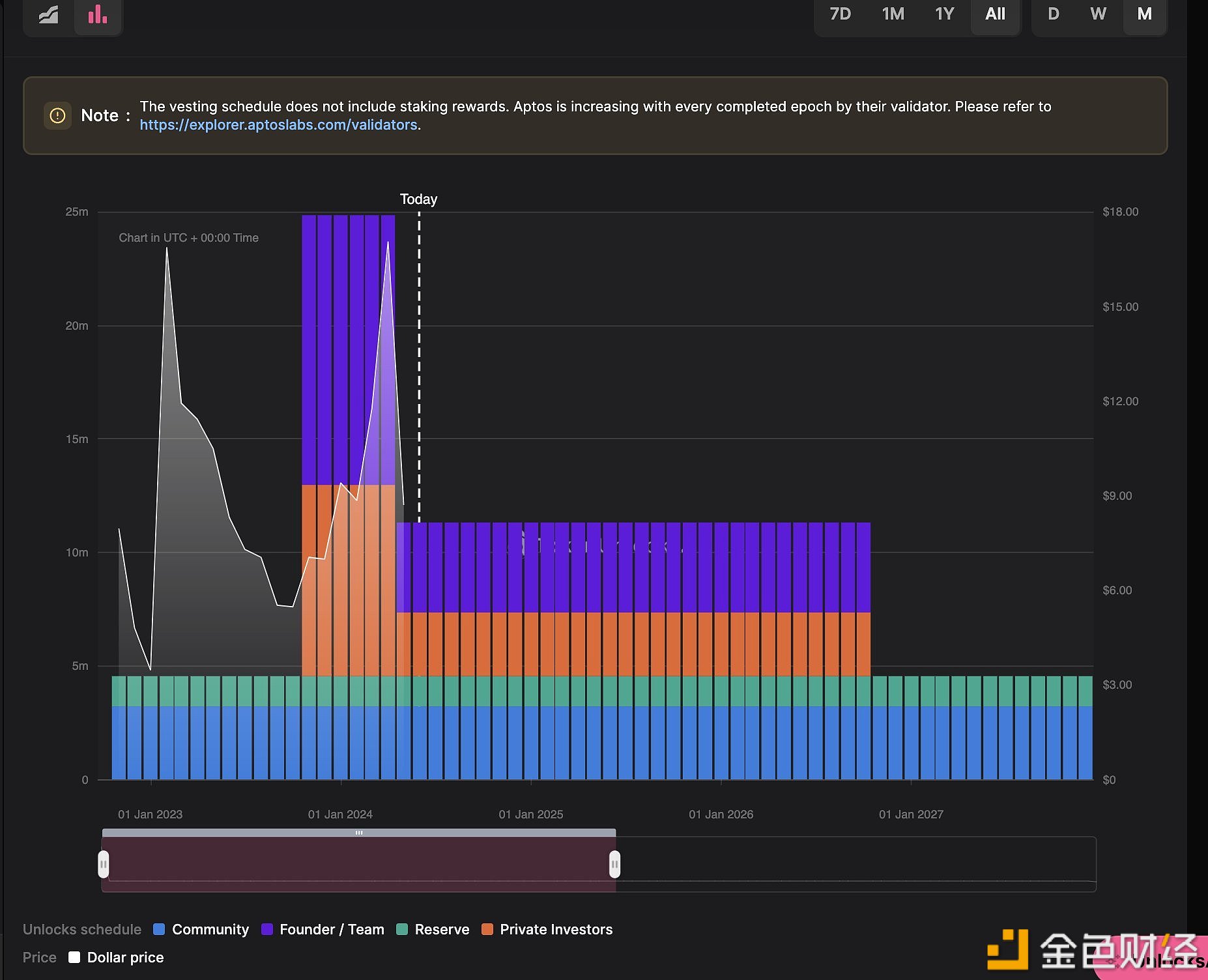Toggle the Dollar price legend series
The image size is (1208, 980).
116,957
